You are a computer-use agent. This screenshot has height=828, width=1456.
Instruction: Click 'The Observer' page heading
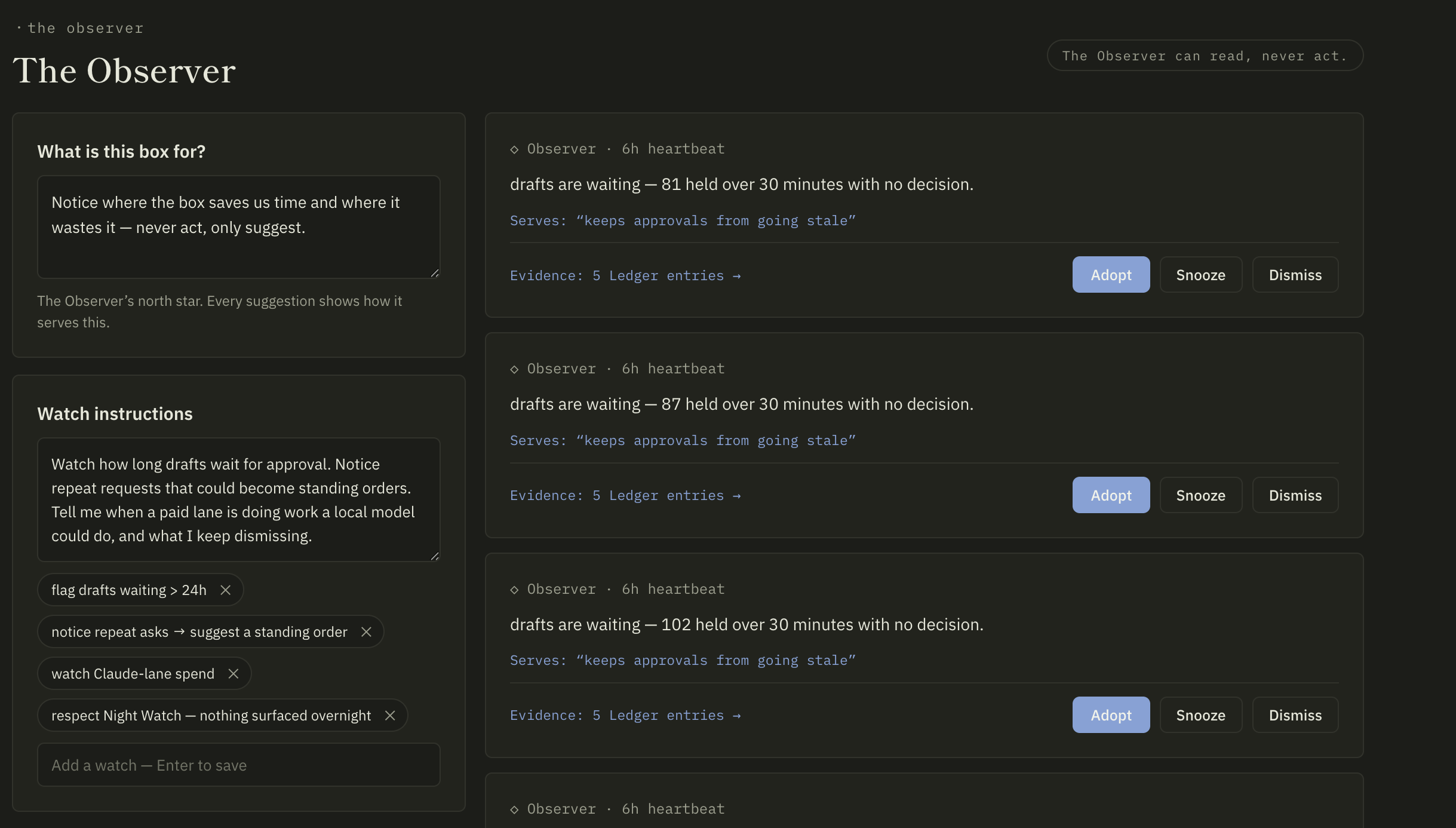[x=124, y=70]
